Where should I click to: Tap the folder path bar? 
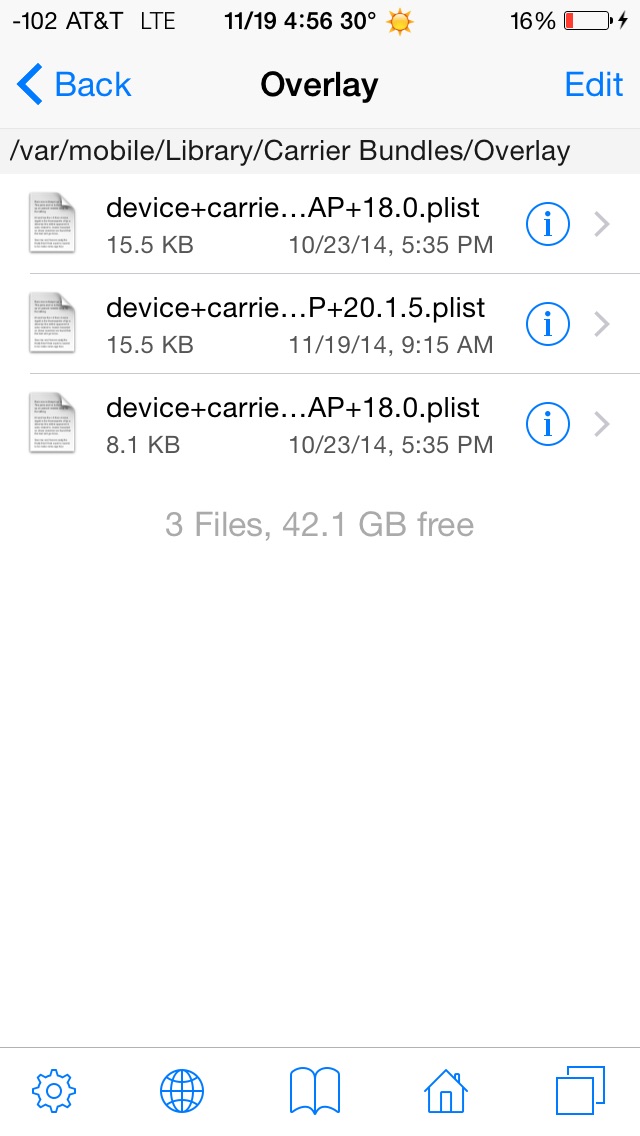click(290, 151)
